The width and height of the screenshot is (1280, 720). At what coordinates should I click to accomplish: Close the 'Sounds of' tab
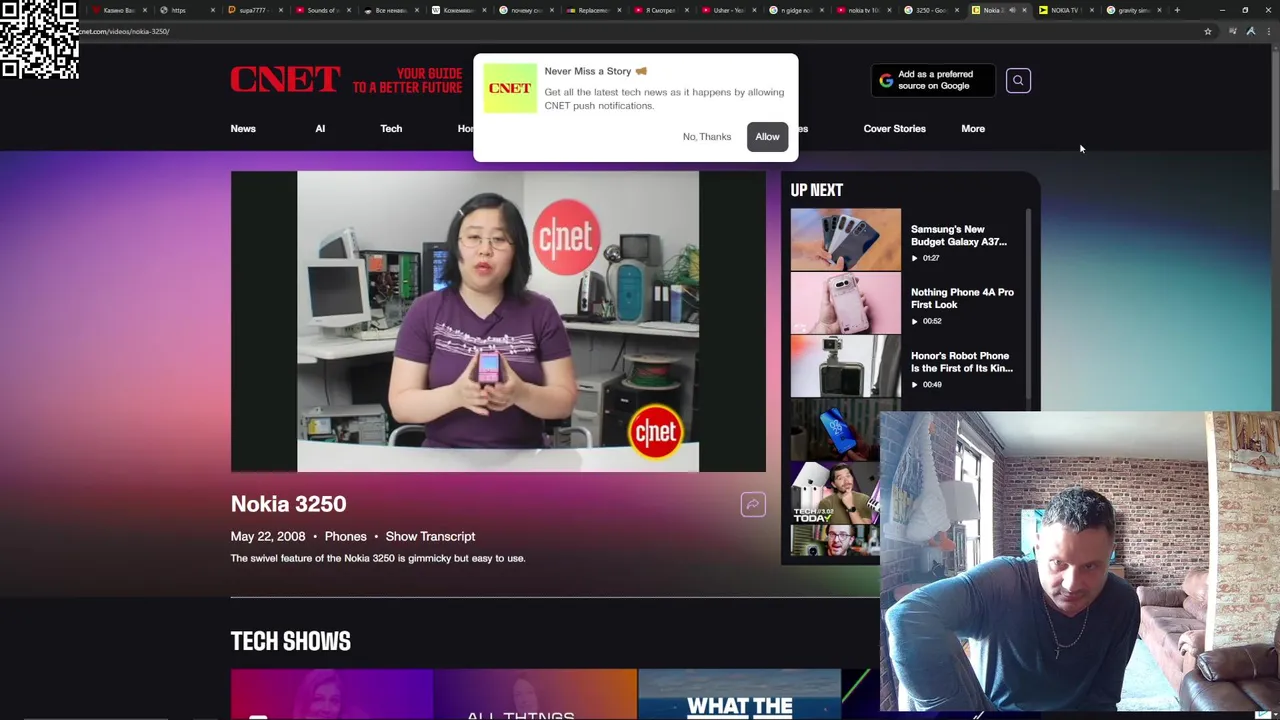348,10
